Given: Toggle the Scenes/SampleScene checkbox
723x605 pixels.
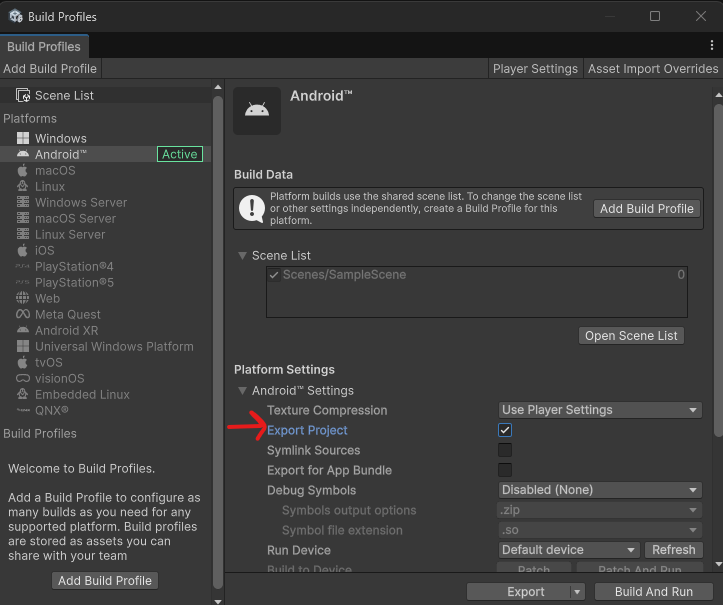Looking at the screenshot, I should [274, 275].
